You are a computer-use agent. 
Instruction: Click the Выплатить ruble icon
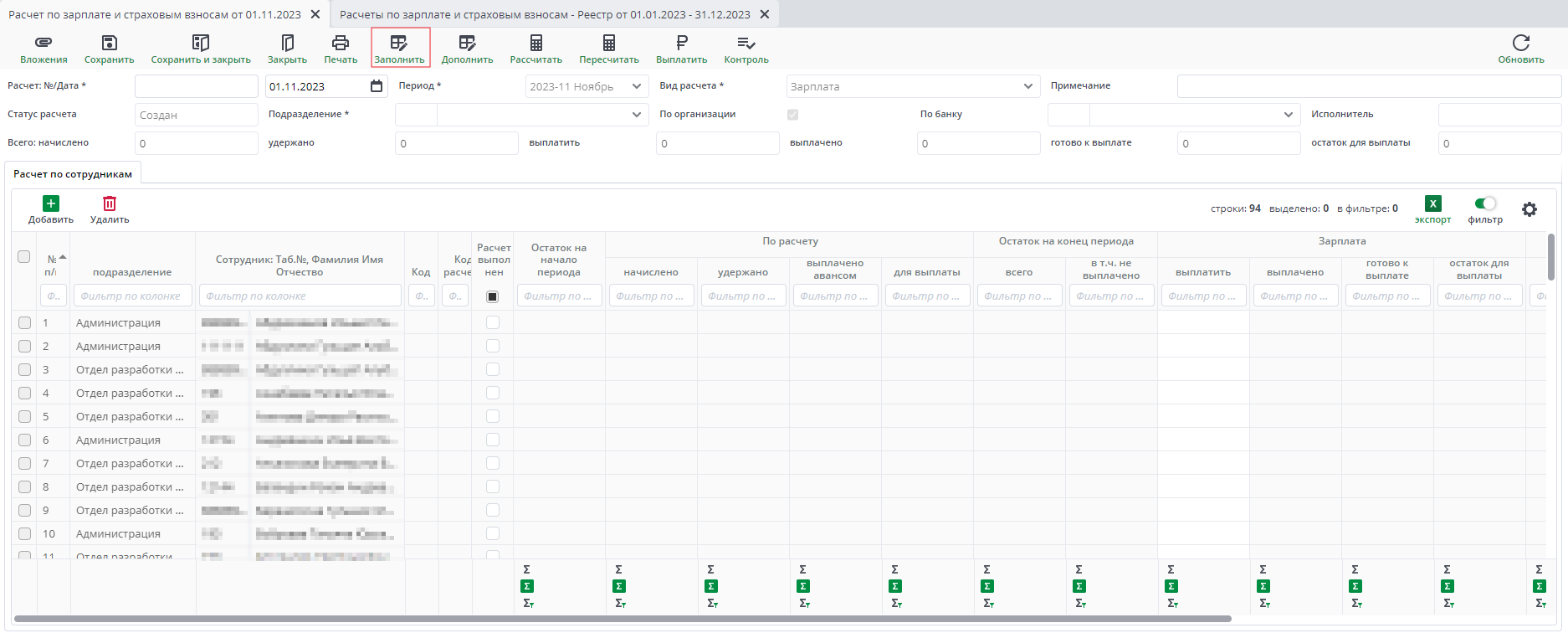[x=681, y=43]
